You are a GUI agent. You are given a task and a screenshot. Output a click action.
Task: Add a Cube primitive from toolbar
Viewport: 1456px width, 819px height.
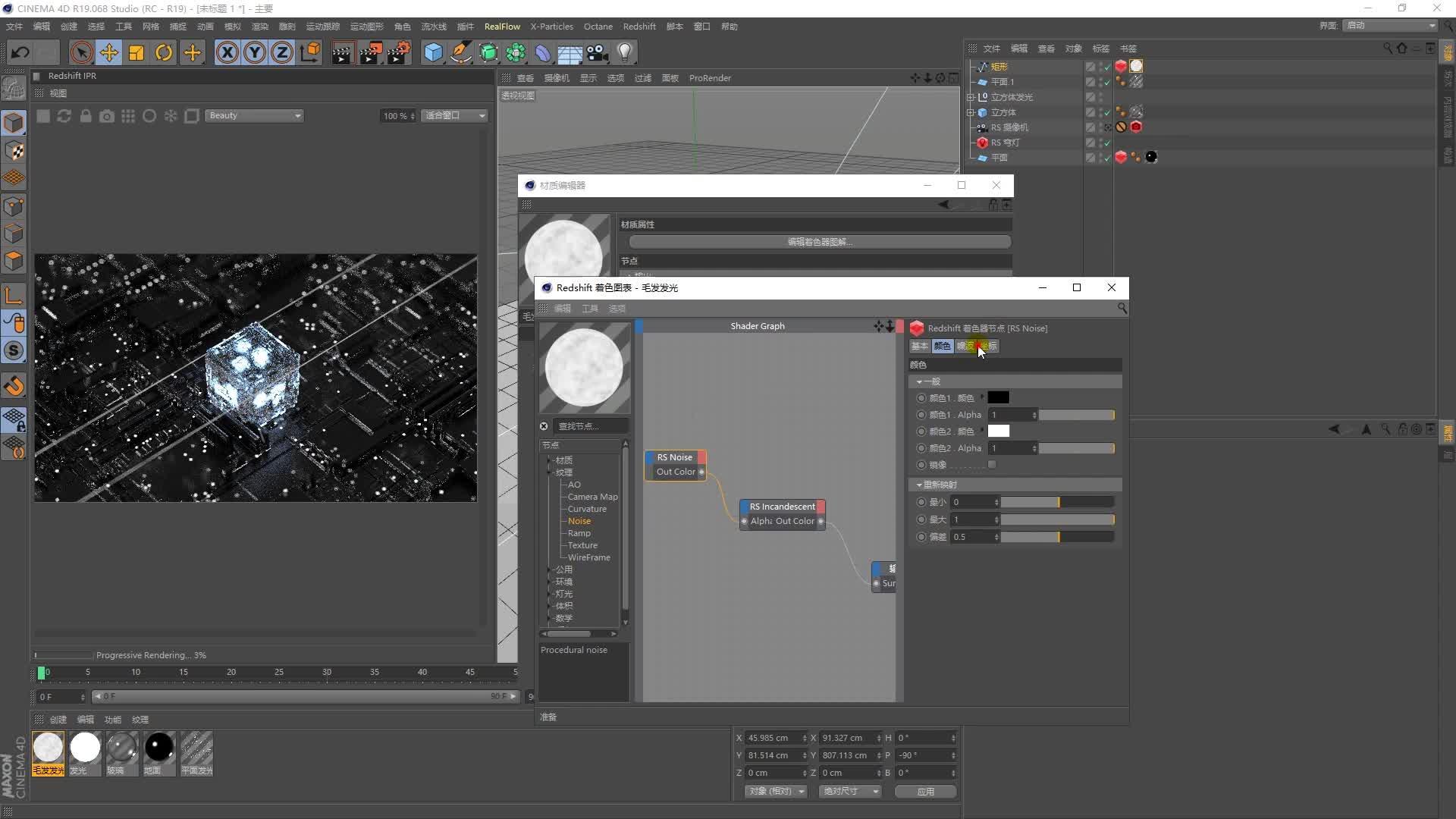coord(433,52)
